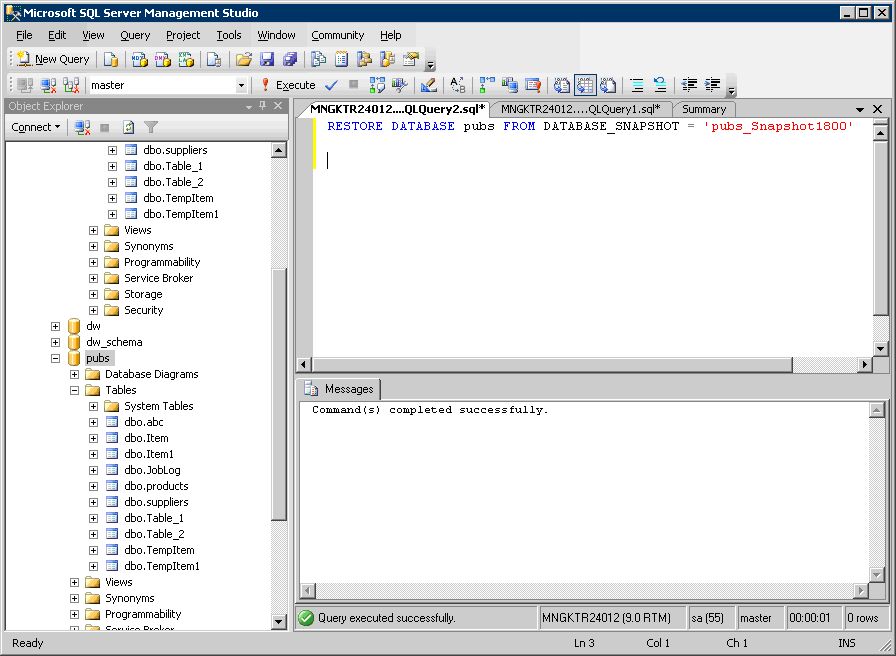Refresh Object Explorer with the refresh icon
The height and width of the screenshot is (656, 896).
(128, 127)
